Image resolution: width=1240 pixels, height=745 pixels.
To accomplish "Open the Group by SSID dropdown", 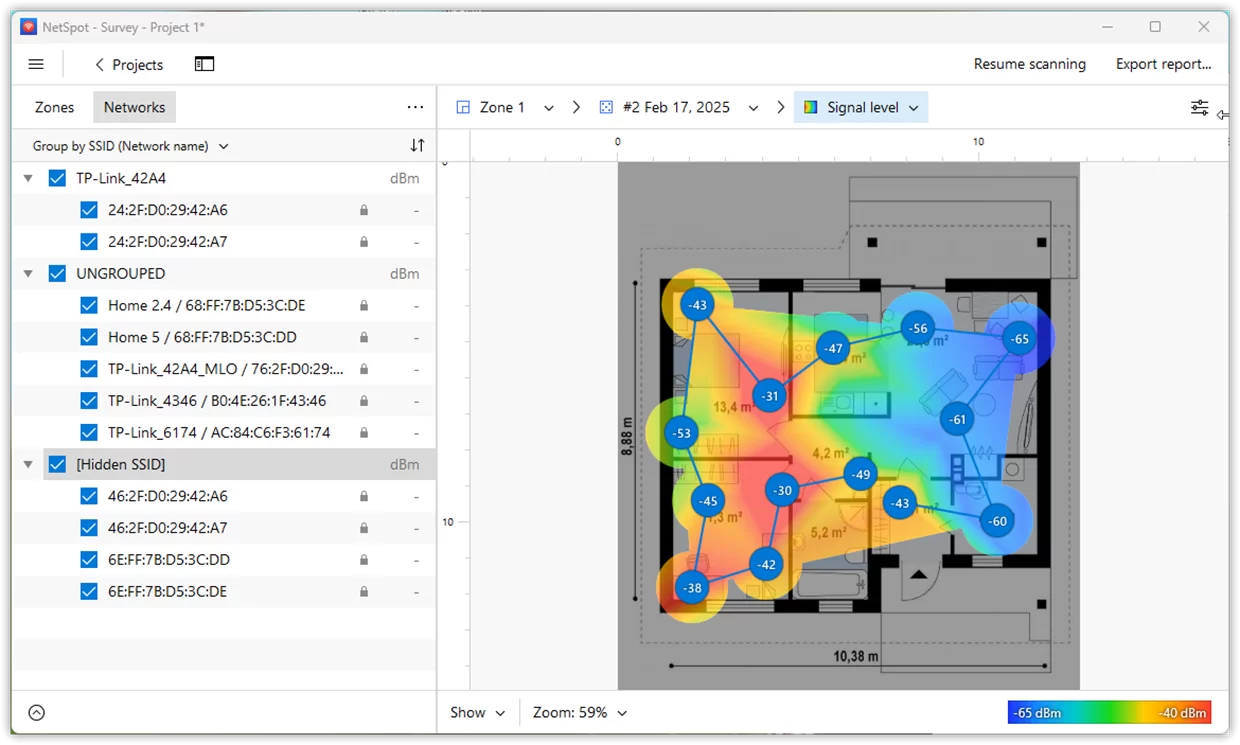I will (x=131, y=146).
